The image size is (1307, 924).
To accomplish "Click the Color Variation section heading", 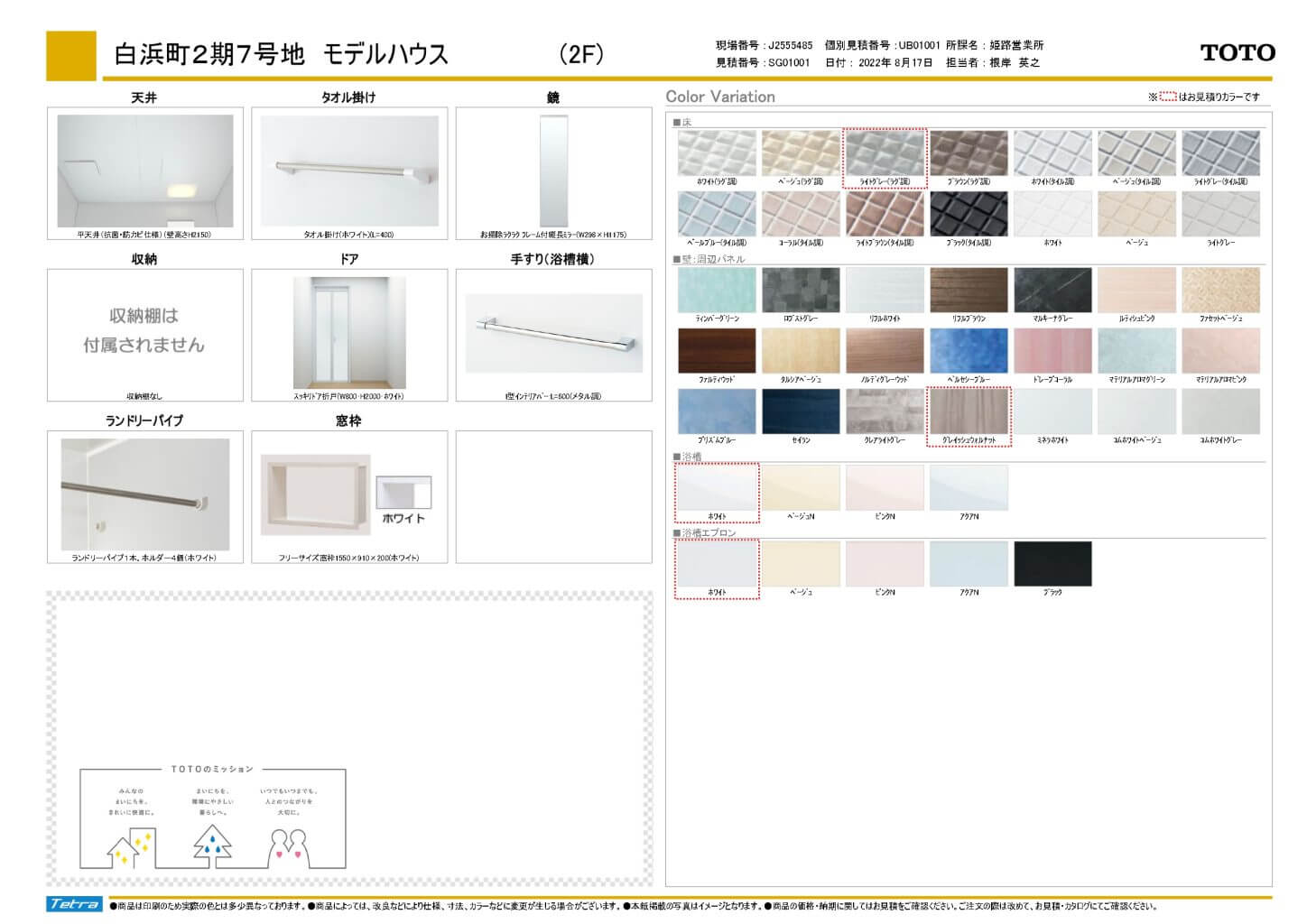I will point(720,97).
